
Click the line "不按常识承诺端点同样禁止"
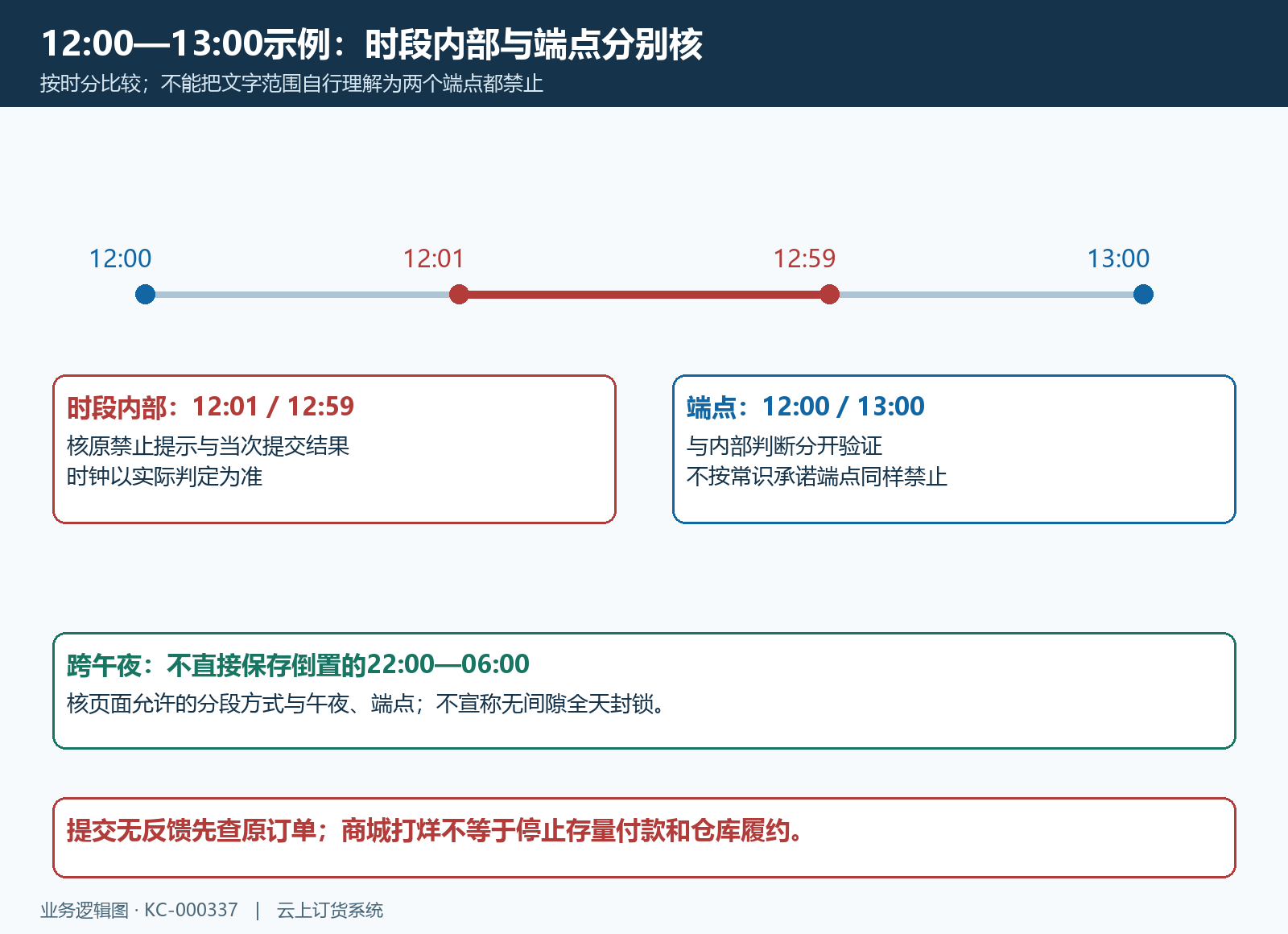click(x=816, y=477)
